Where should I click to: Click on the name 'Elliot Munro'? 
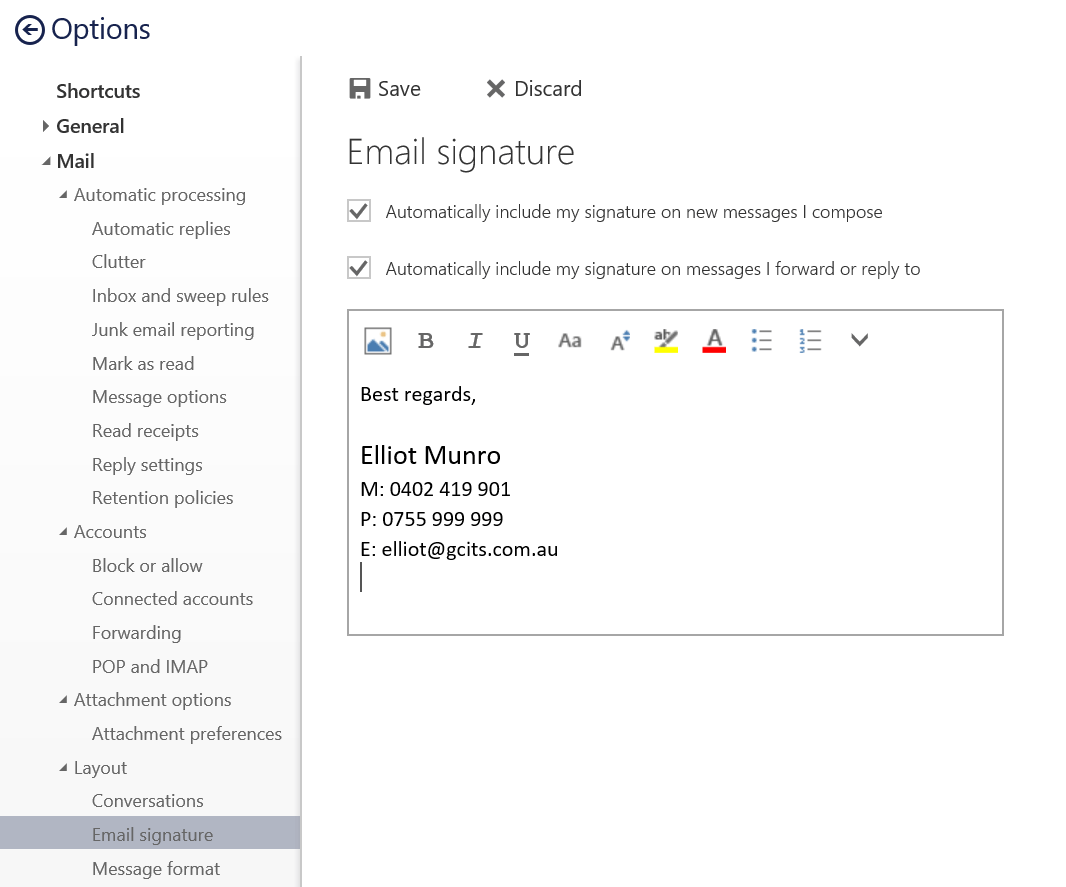(430, 455)
